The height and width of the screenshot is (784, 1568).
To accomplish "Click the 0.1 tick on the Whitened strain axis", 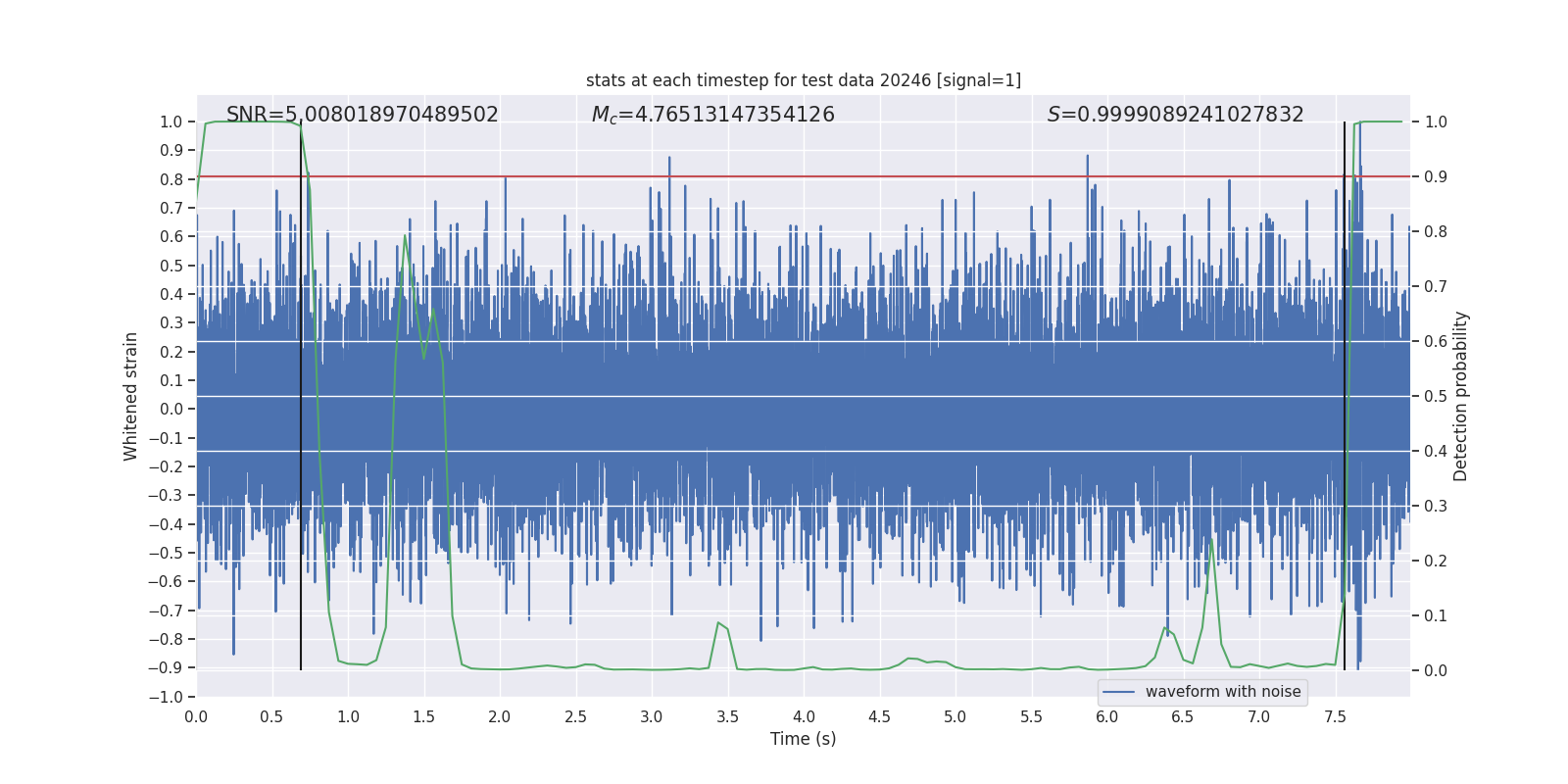I will pos(171,380).
